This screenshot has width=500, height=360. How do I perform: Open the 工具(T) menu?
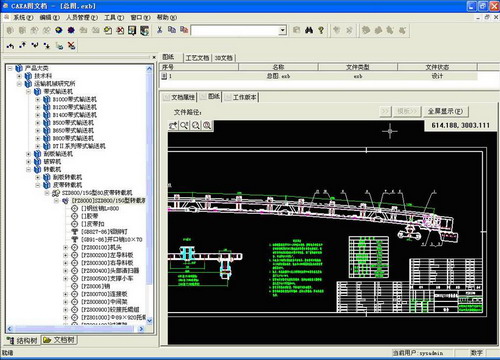[x=114, y=17]
